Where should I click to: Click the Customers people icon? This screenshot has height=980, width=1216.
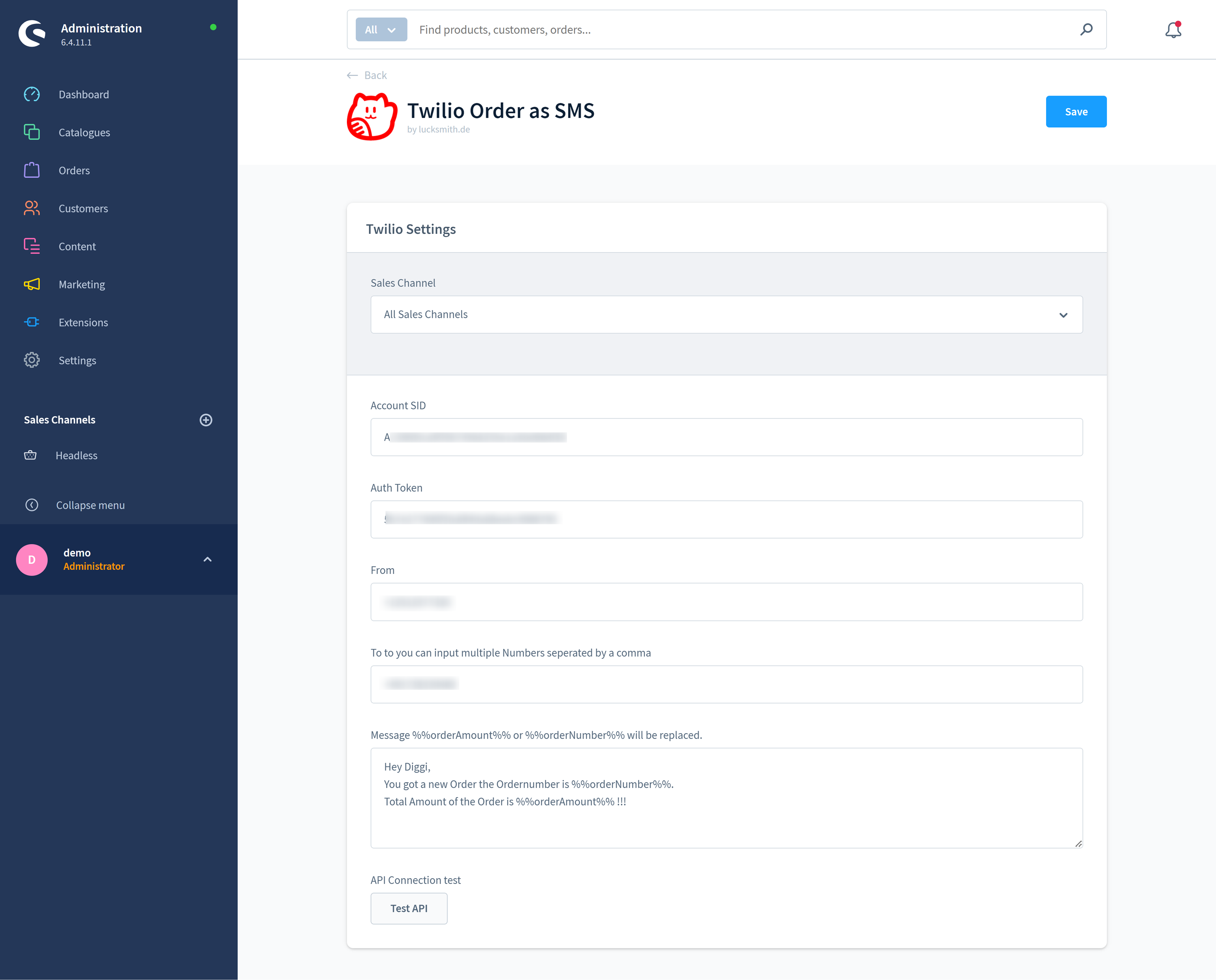click(x=32, y=208)
